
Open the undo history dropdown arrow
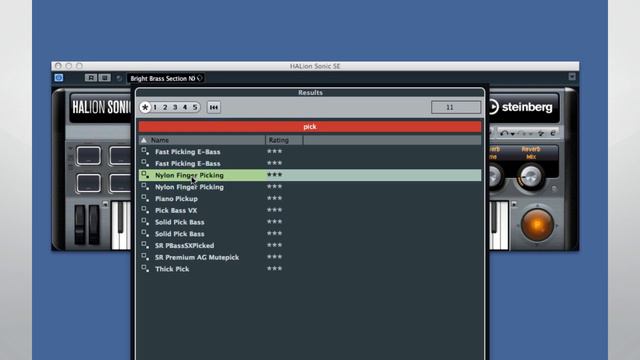tap(512, 134)
